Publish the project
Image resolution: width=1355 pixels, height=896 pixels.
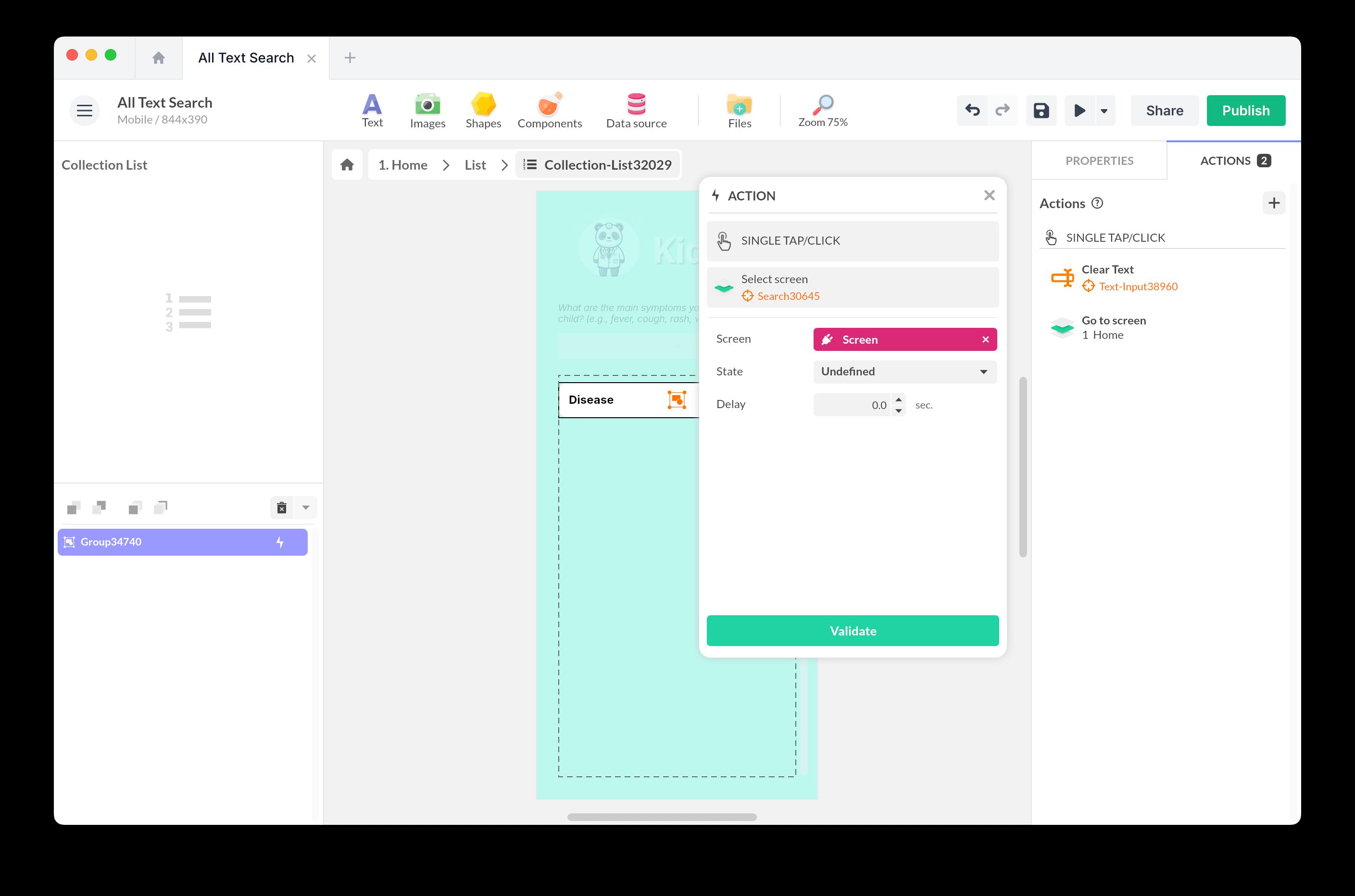coord(1246,110)
